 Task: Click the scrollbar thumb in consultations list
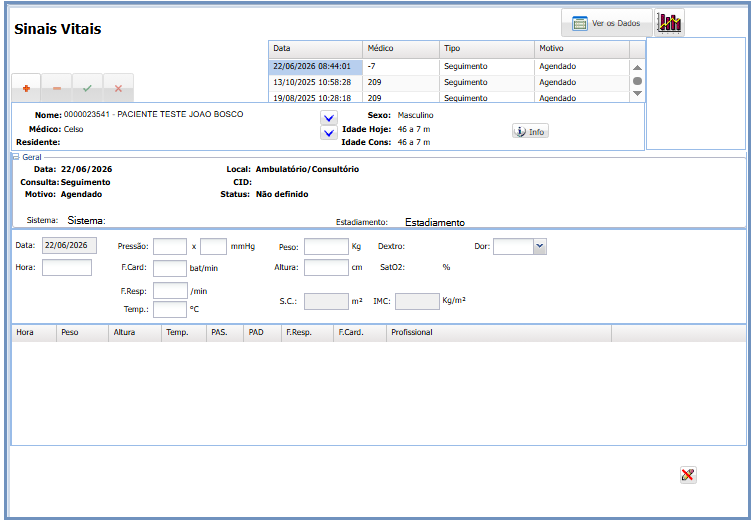coord(637,81)
